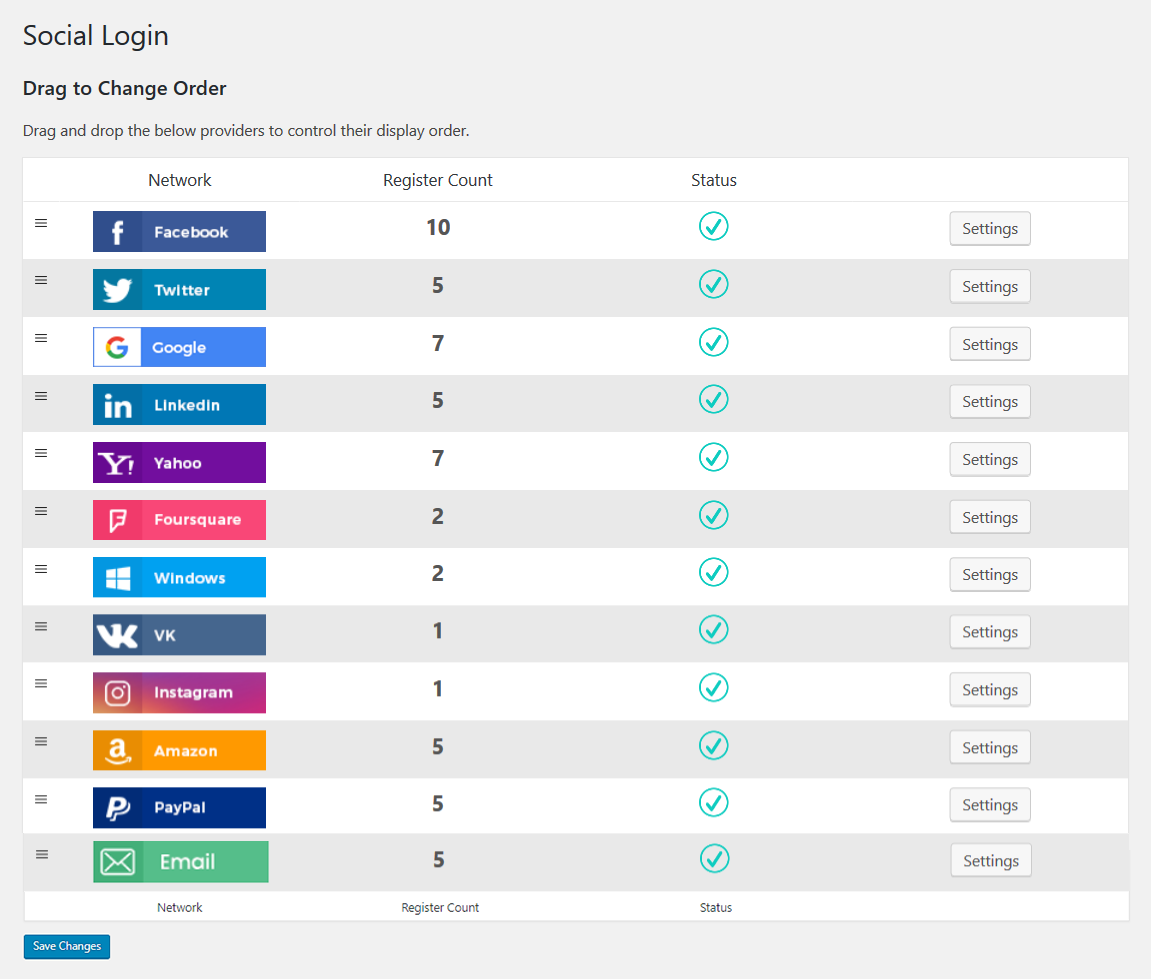Save Changes to provider order
Screen dimensions: 1151x979
(67, 946)
